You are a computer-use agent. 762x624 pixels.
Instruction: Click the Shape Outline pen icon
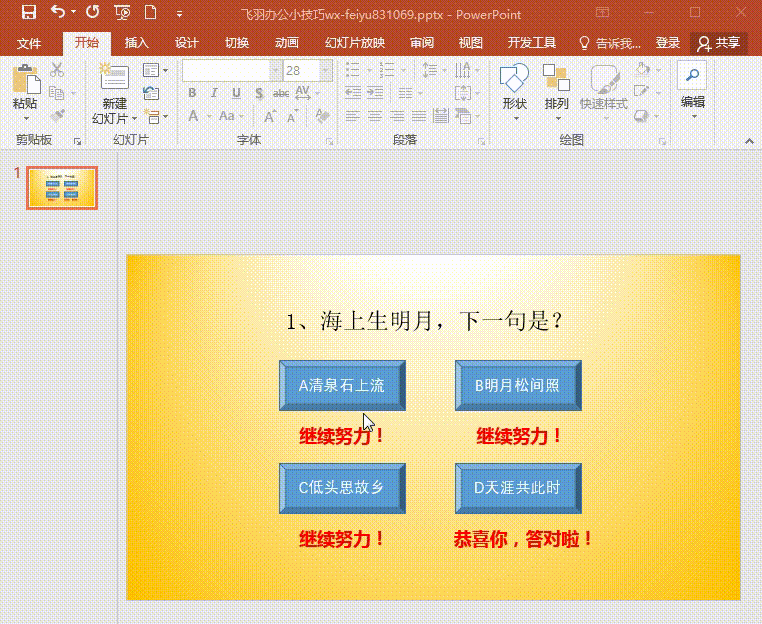pos(641,91)
